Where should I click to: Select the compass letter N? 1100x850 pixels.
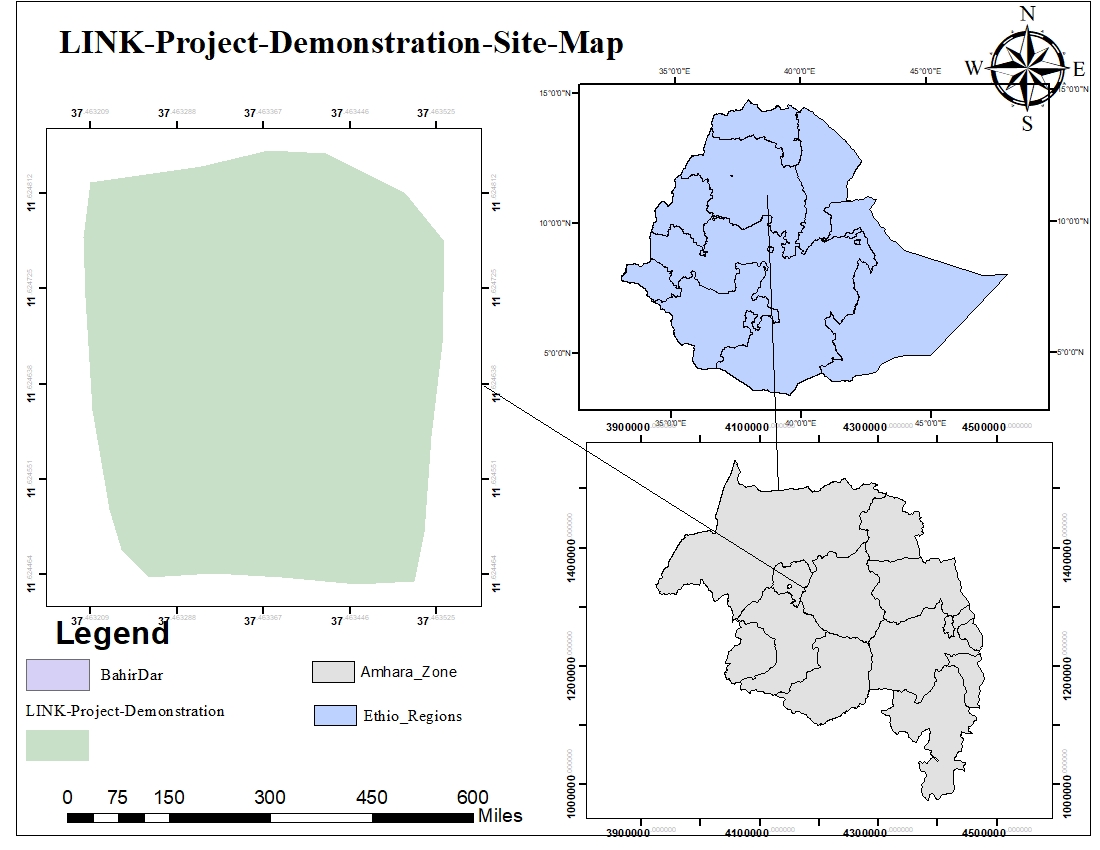pos(1028,14)
